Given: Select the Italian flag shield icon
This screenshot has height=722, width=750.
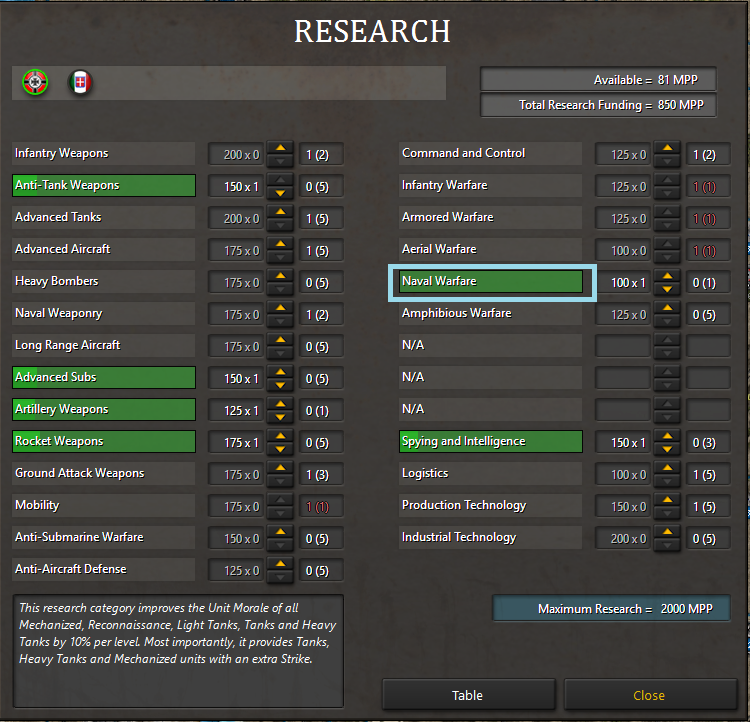Looking at the screenshot, I should coord(80,83).
